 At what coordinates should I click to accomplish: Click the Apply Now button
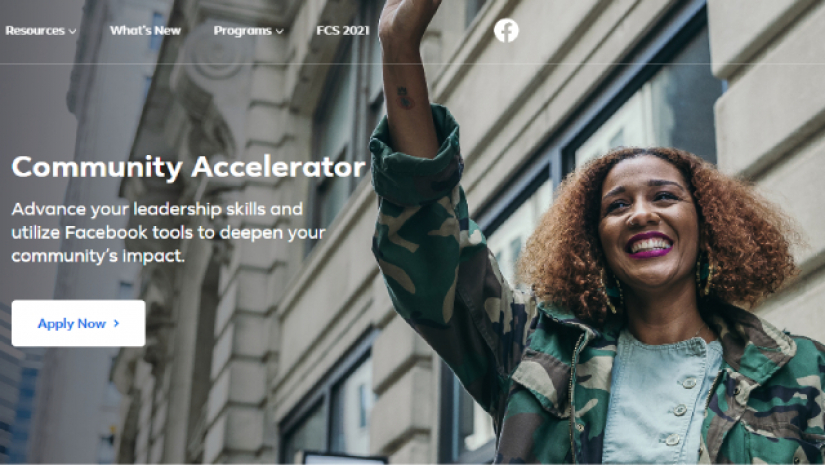pyautogui.click(x=78, y=323)
